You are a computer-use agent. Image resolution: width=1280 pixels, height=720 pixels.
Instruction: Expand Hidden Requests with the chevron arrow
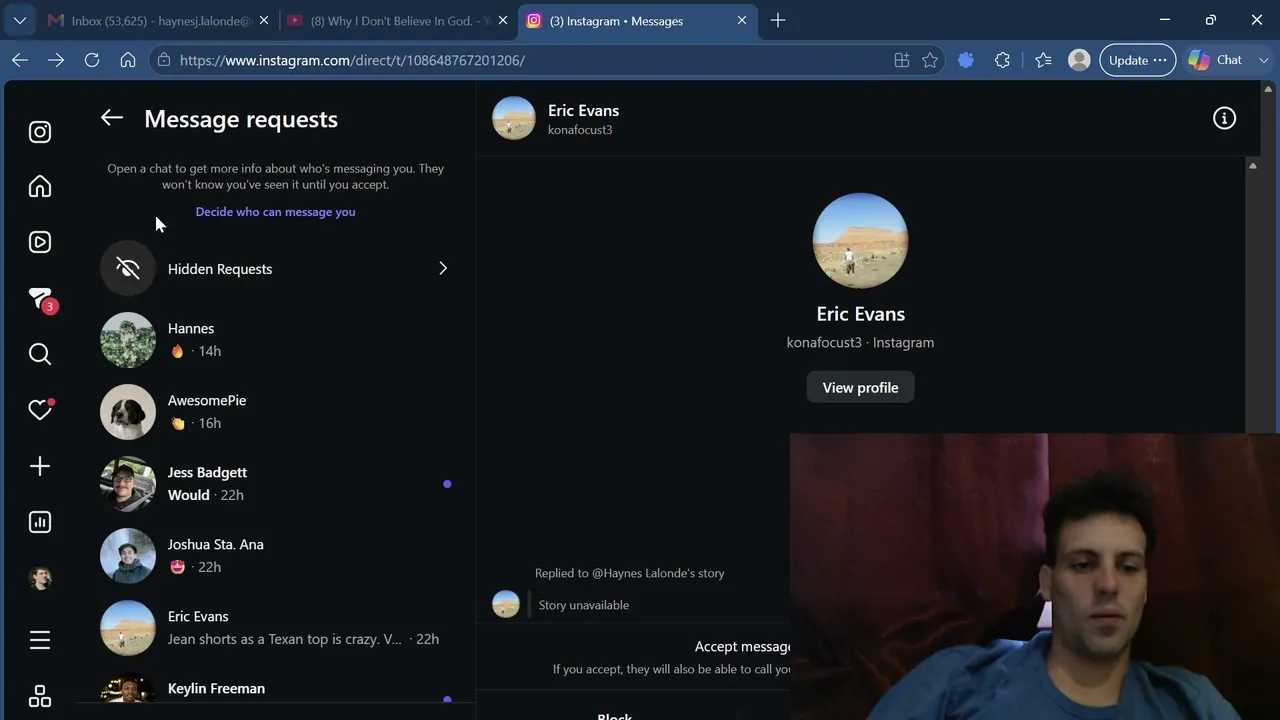coord(443,268)
